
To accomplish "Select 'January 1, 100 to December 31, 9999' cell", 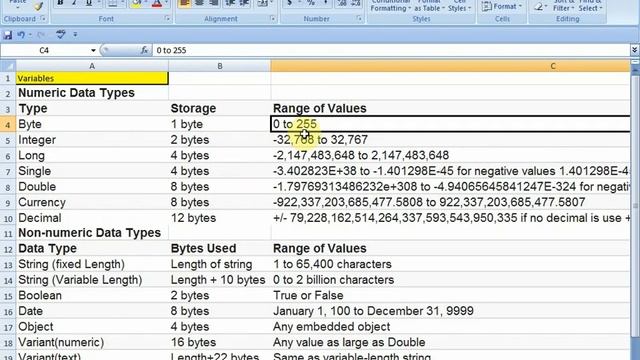I will [x=450, y=311].
